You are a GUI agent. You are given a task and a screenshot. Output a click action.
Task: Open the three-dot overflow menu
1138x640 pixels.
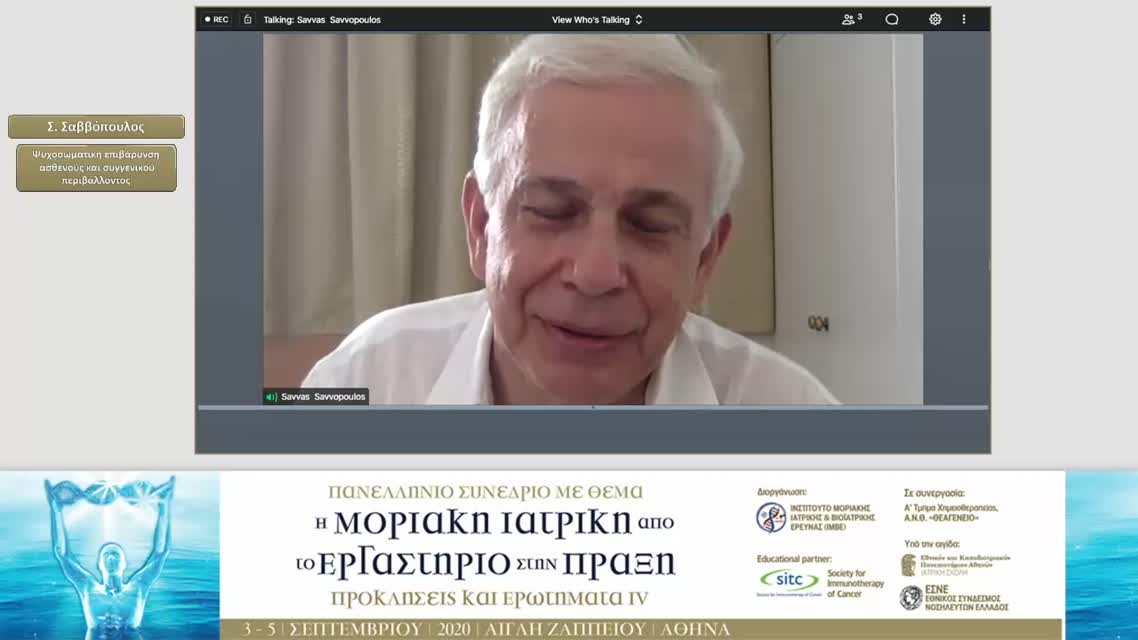coord(963,19)
